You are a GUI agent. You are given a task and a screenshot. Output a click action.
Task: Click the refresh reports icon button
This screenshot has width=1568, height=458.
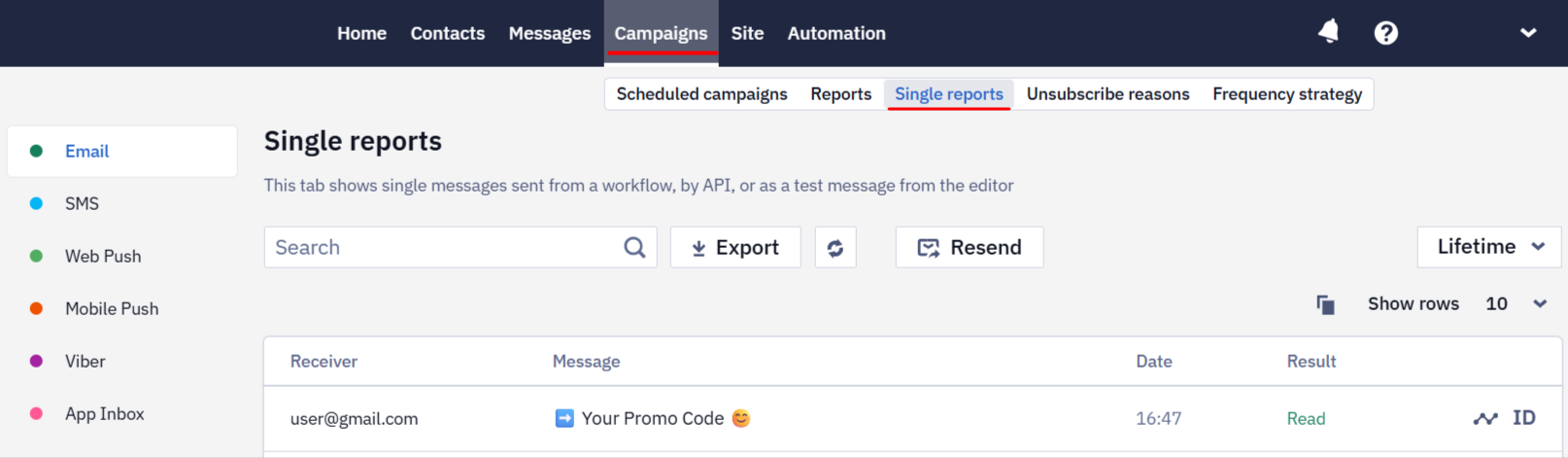click(x=835, y=248)
